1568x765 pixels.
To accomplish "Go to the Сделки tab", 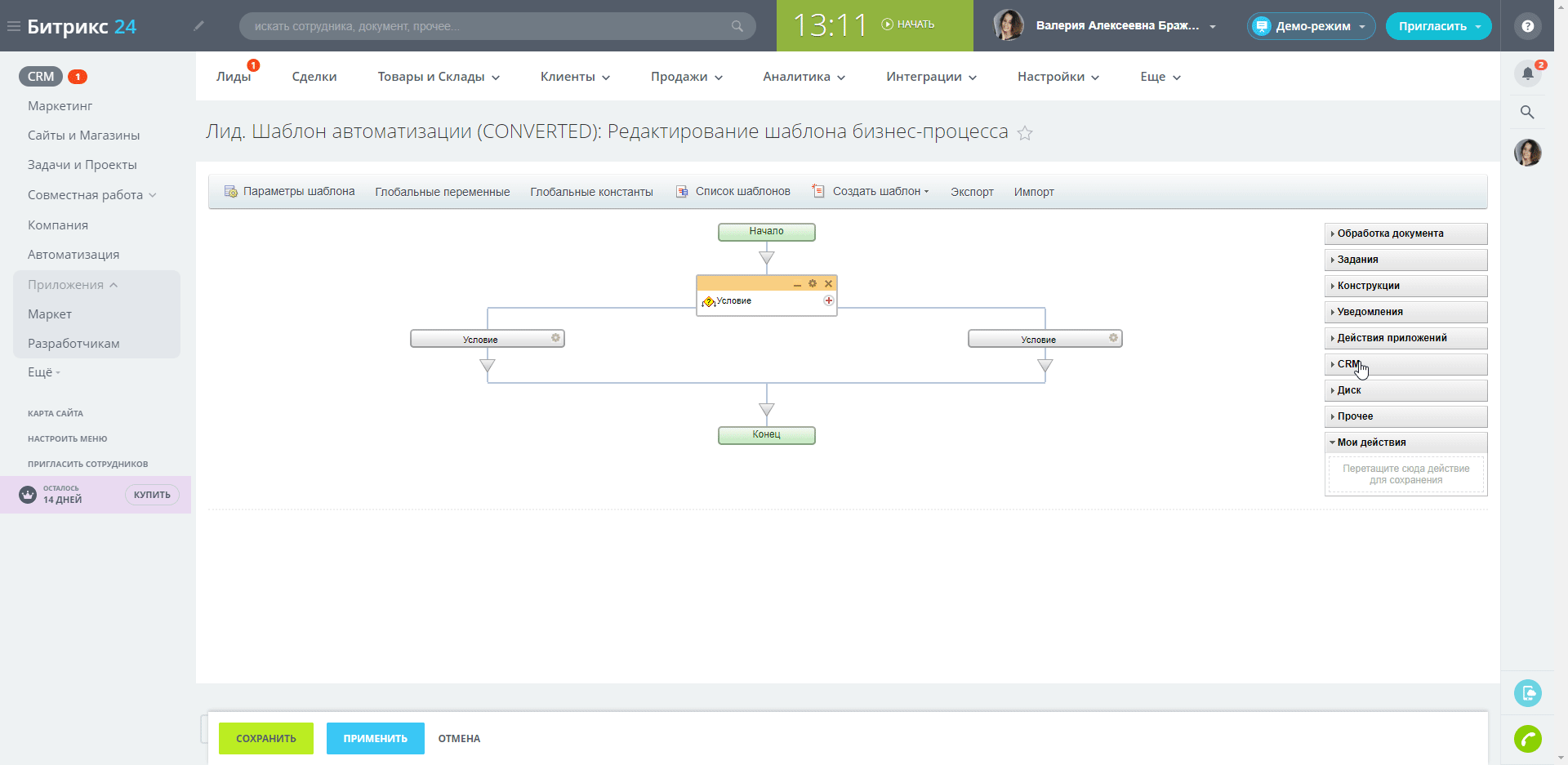I will point(314,77).
